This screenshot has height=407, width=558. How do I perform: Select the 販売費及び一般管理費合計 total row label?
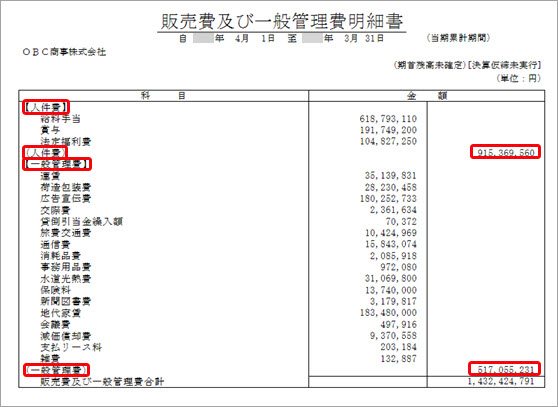point(102,382)
